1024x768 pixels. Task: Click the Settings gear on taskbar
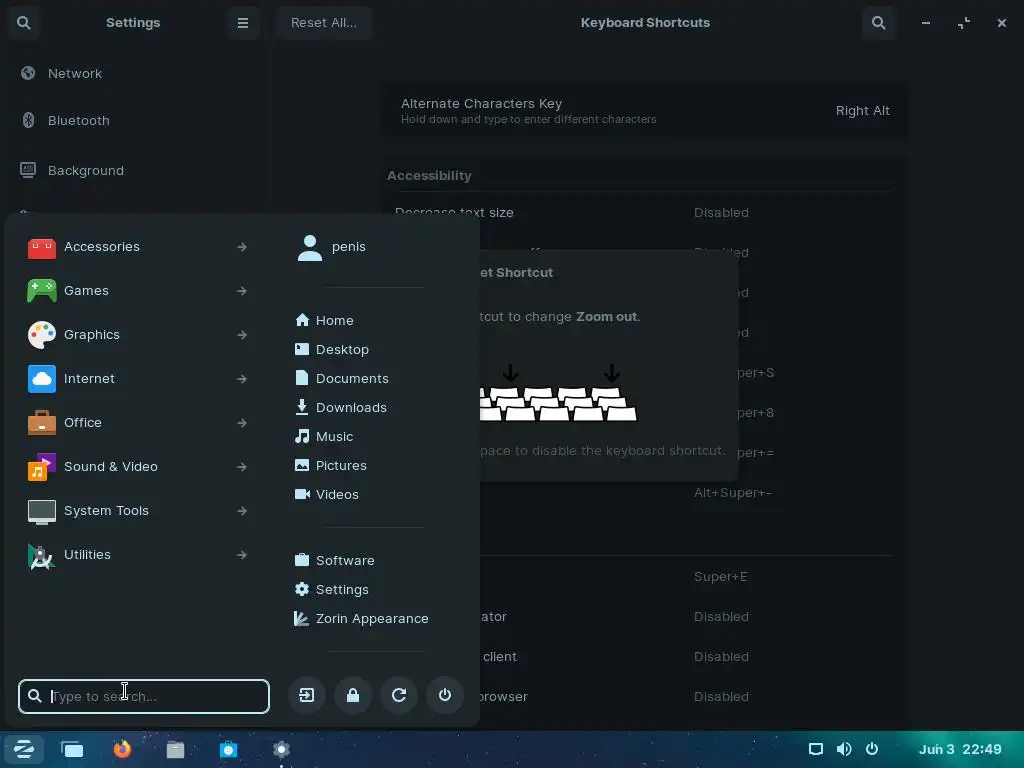[x=281, y=749]
